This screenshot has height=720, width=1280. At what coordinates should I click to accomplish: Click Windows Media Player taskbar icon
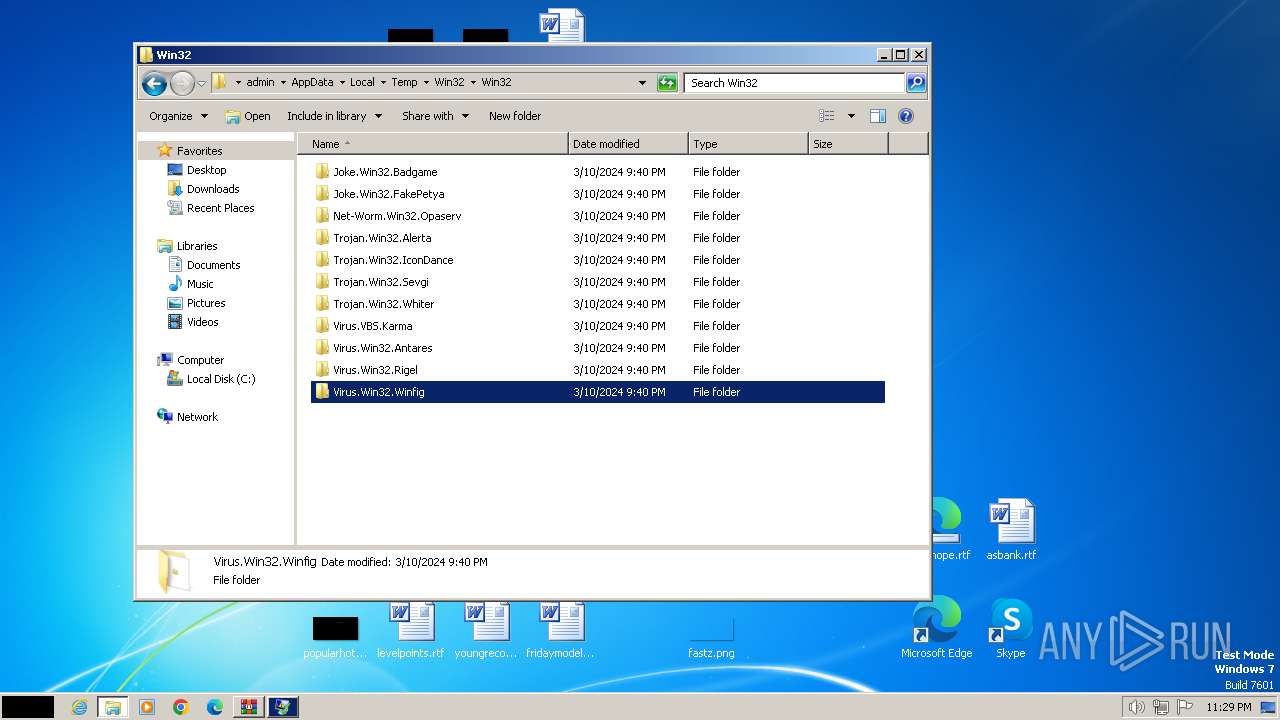pos(146,707)
